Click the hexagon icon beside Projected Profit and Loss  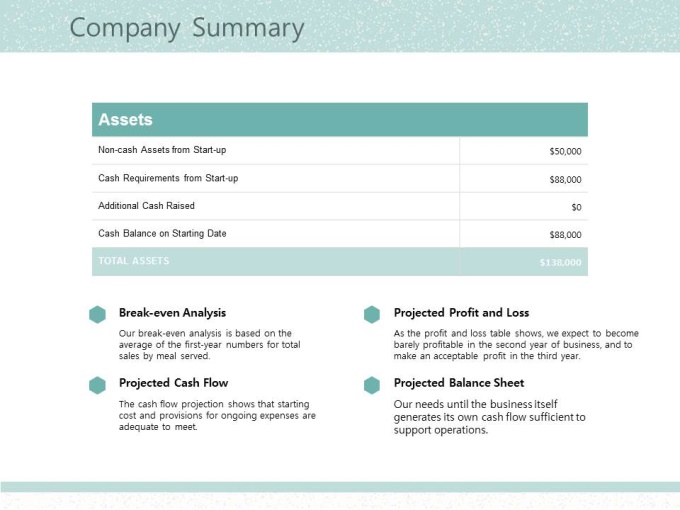372,314
